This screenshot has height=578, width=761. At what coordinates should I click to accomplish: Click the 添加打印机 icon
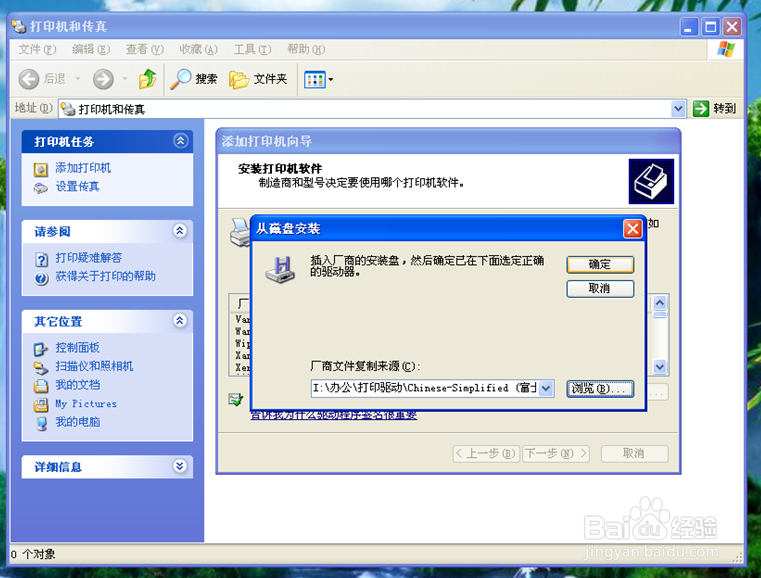[41, 169]
